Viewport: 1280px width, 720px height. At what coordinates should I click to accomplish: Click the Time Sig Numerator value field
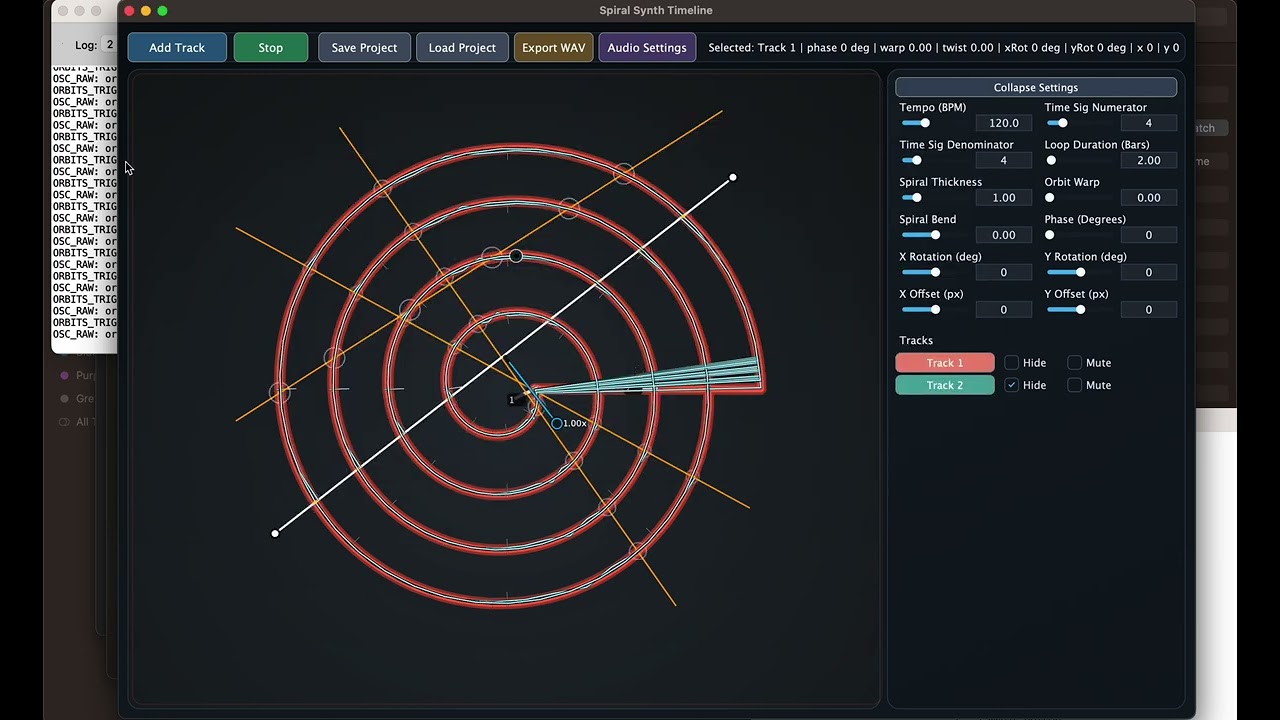[x=1148, y=123]
